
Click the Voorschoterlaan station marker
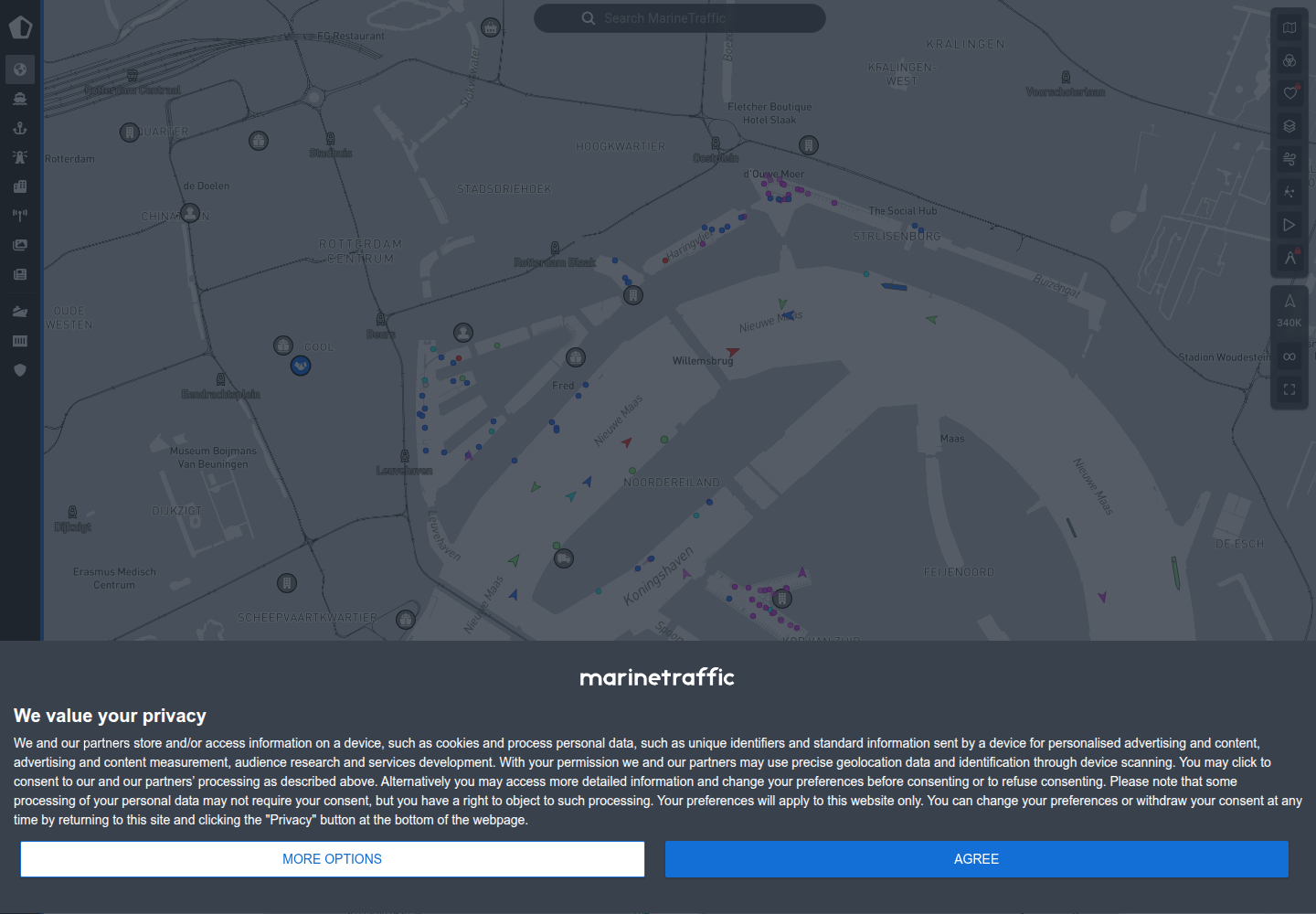(x=1066, y=78)
